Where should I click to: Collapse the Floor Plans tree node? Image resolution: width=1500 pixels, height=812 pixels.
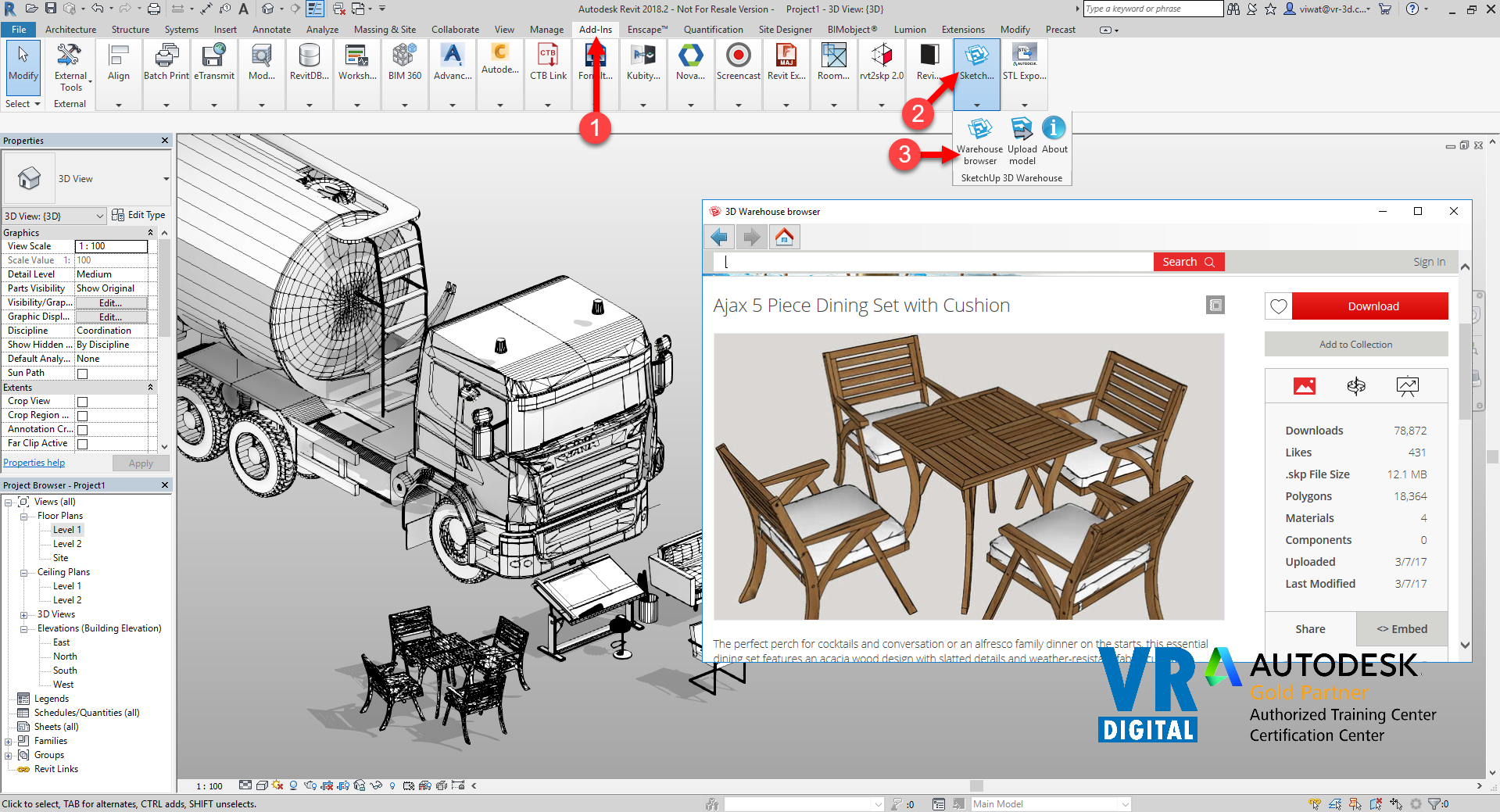point(23,517)
